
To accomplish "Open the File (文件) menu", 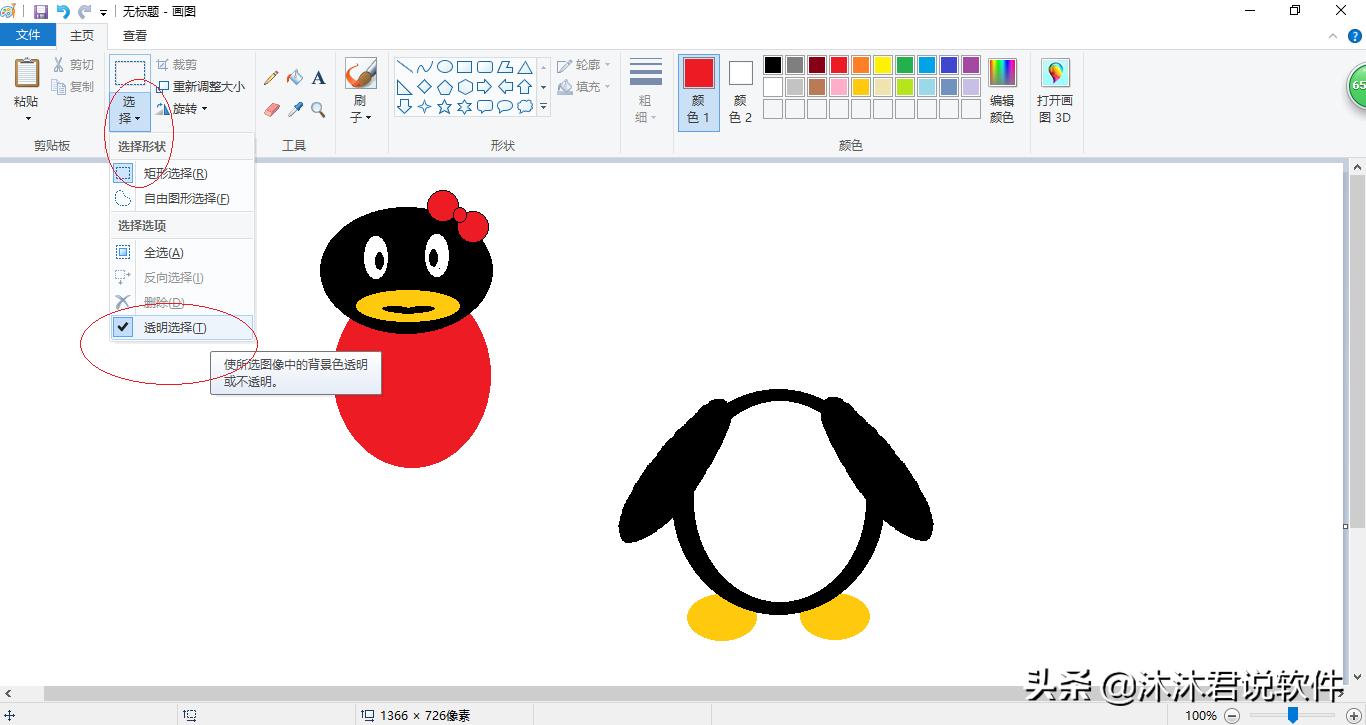I will [x=29, y=35].
